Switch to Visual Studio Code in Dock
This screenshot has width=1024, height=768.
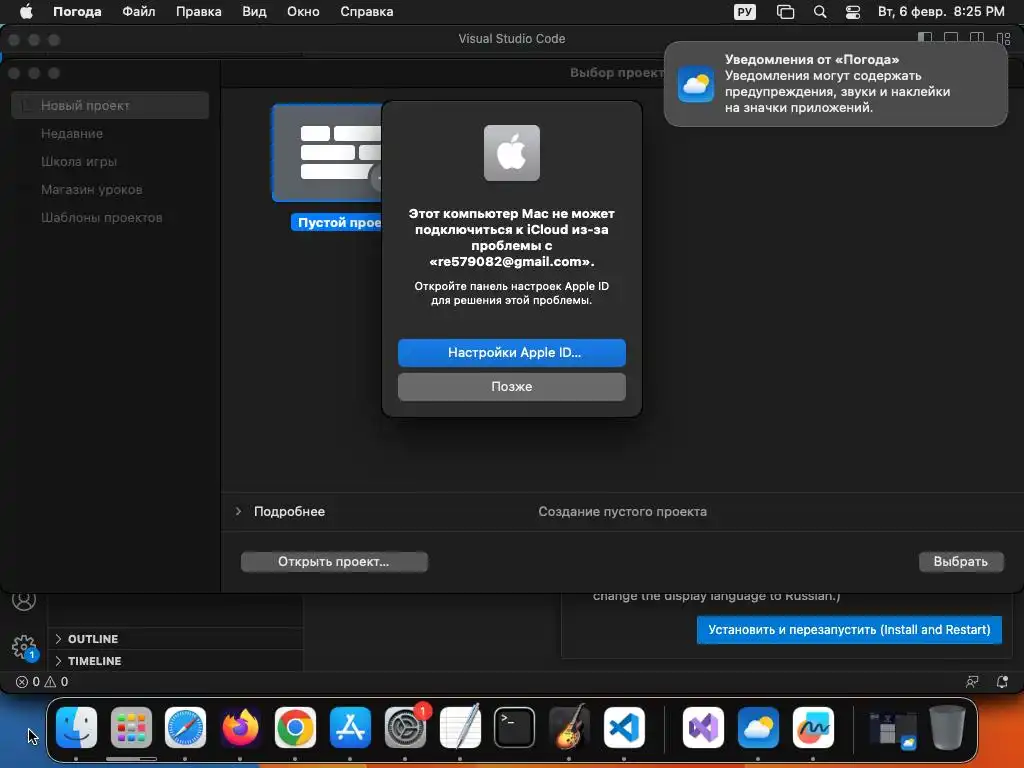tap(624, 727)
